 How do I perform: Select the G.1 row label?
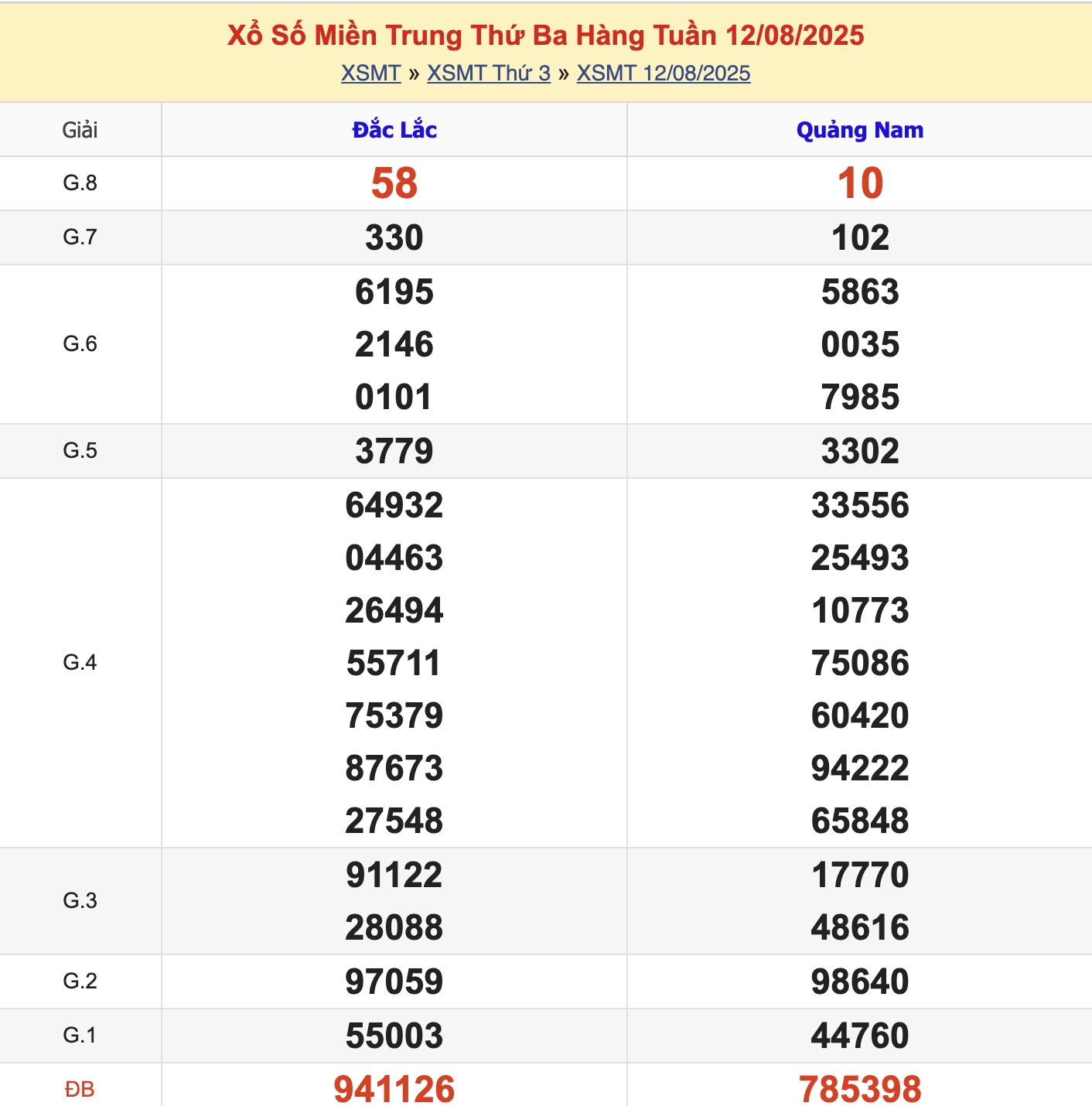pyautogui.click(x=80, y=1036)
